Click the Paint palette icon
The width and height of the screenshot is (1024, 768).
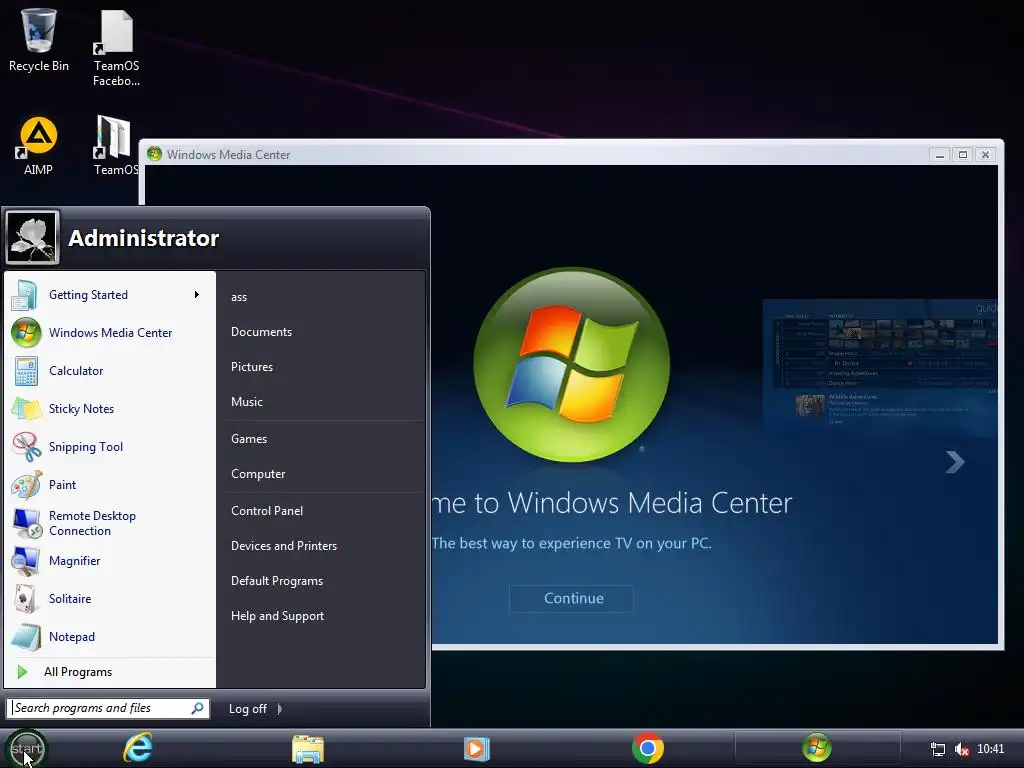(26, 485)
